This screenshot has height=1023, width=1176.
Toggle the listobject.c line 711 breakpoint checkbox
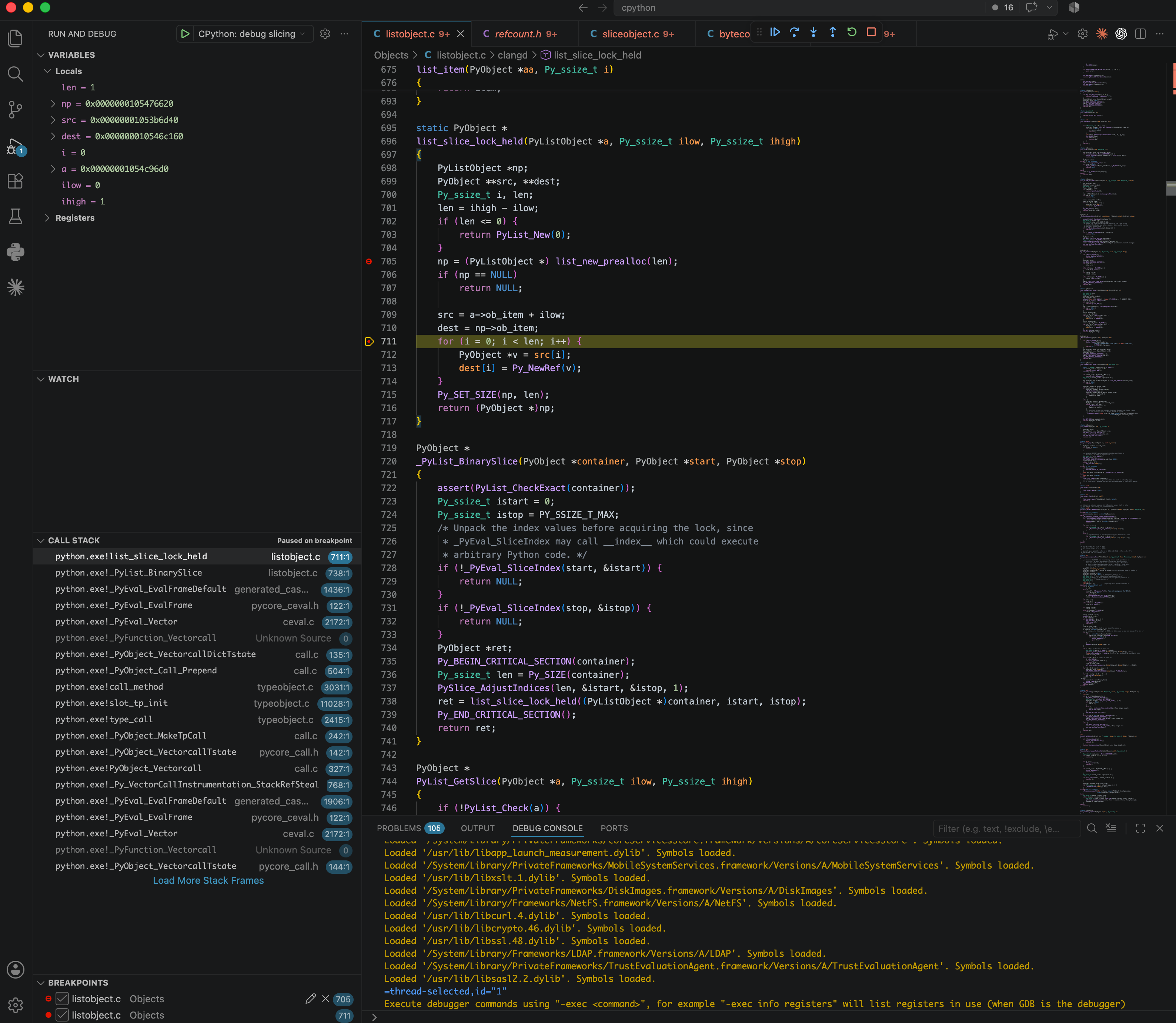62,1015
